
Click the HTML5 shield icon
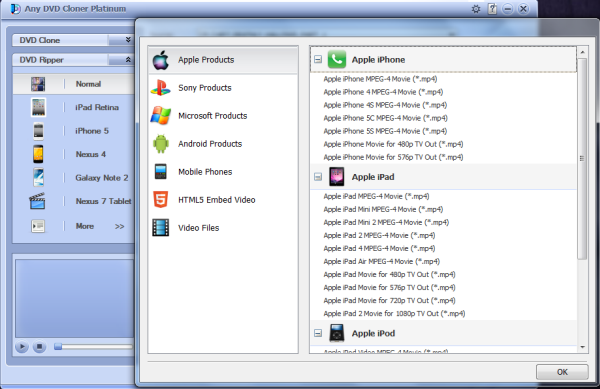click(x=161, y=200)
